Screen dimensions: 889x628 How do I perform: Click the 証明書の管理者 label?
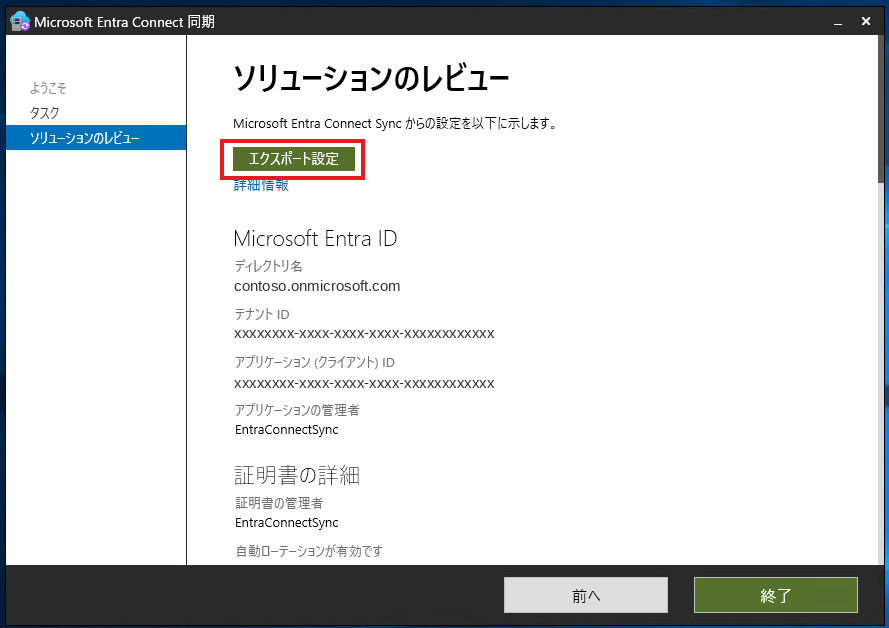(279, 503)
